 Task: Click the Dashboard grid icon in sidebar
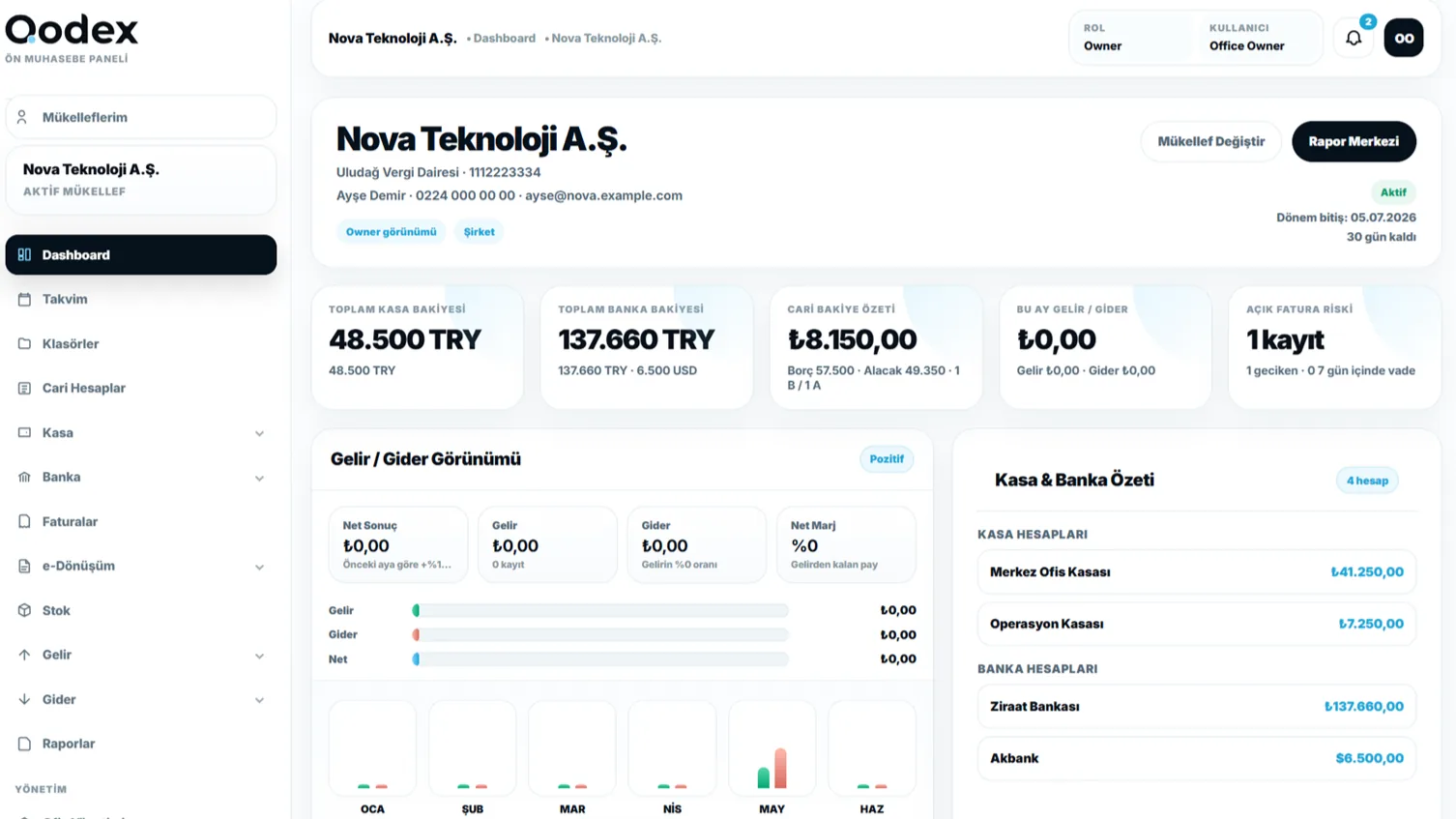click(x=24, y=255)
